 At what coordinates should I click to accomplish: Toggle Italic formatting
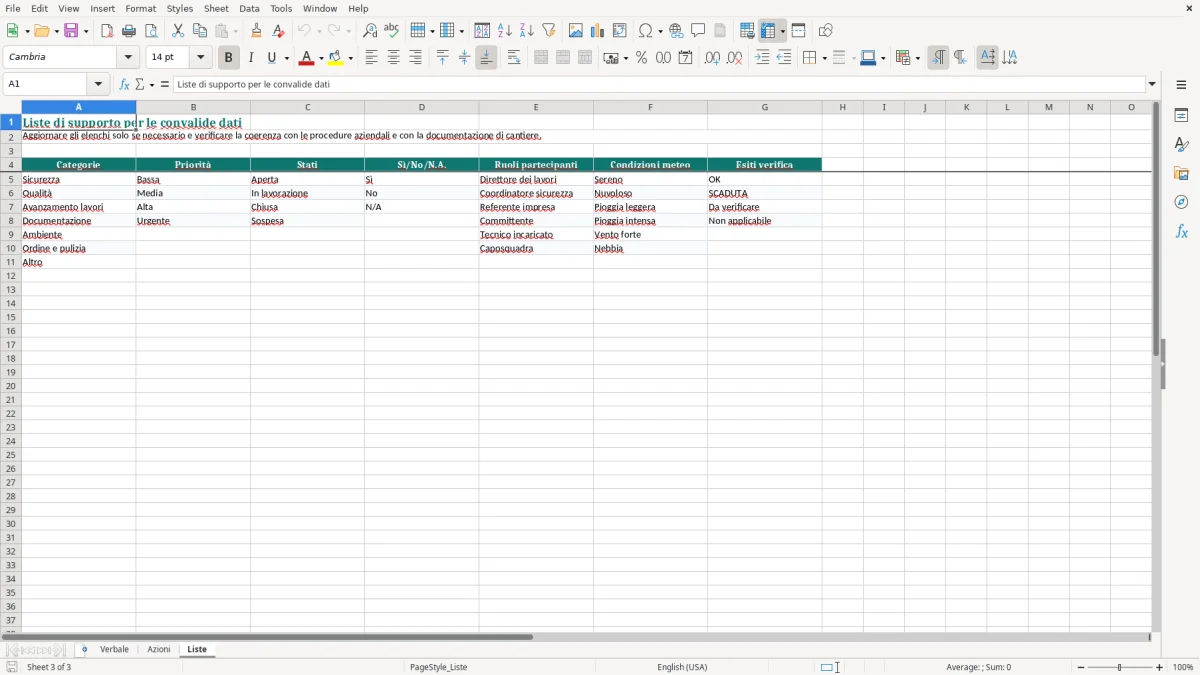coord(251,58)
